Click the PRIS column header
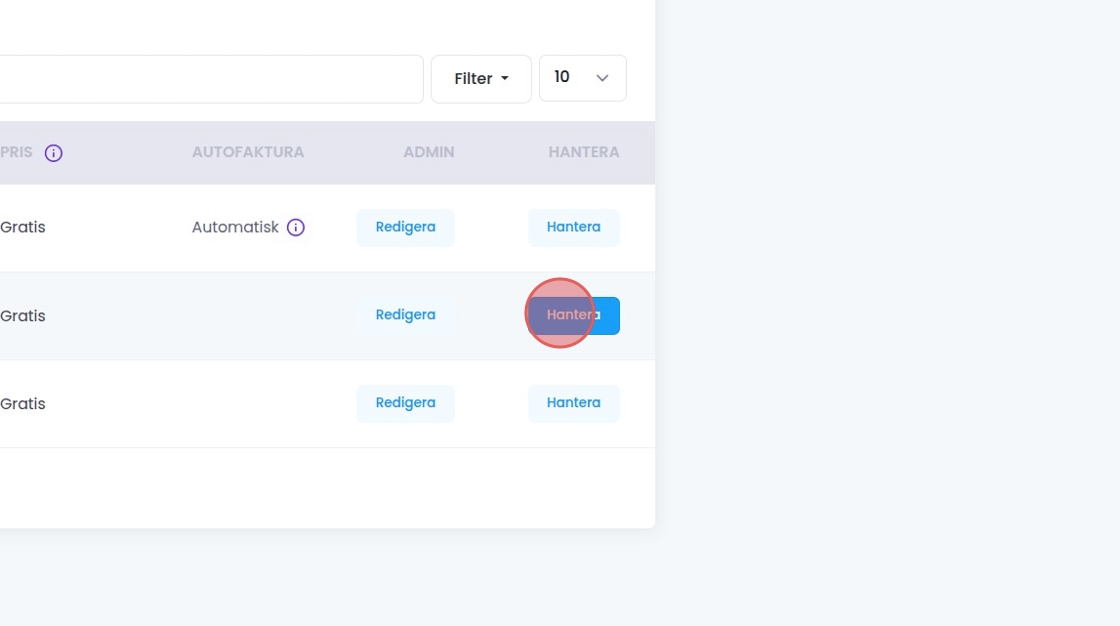The image size is (1120, 626). coord(17,153)
